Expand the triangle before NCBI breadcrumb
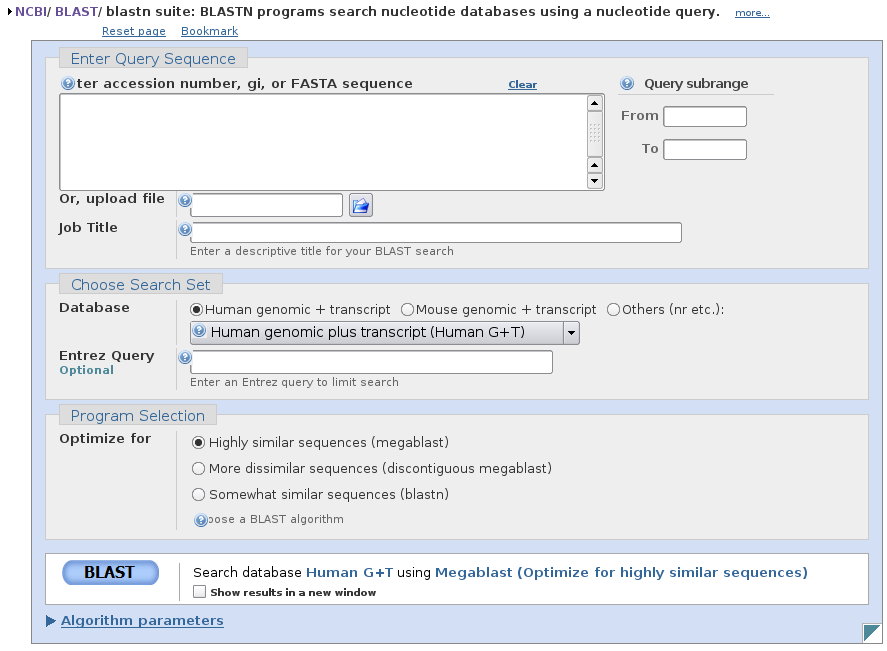The height and width of the screenshot is (651, 887). coord(9,12)
